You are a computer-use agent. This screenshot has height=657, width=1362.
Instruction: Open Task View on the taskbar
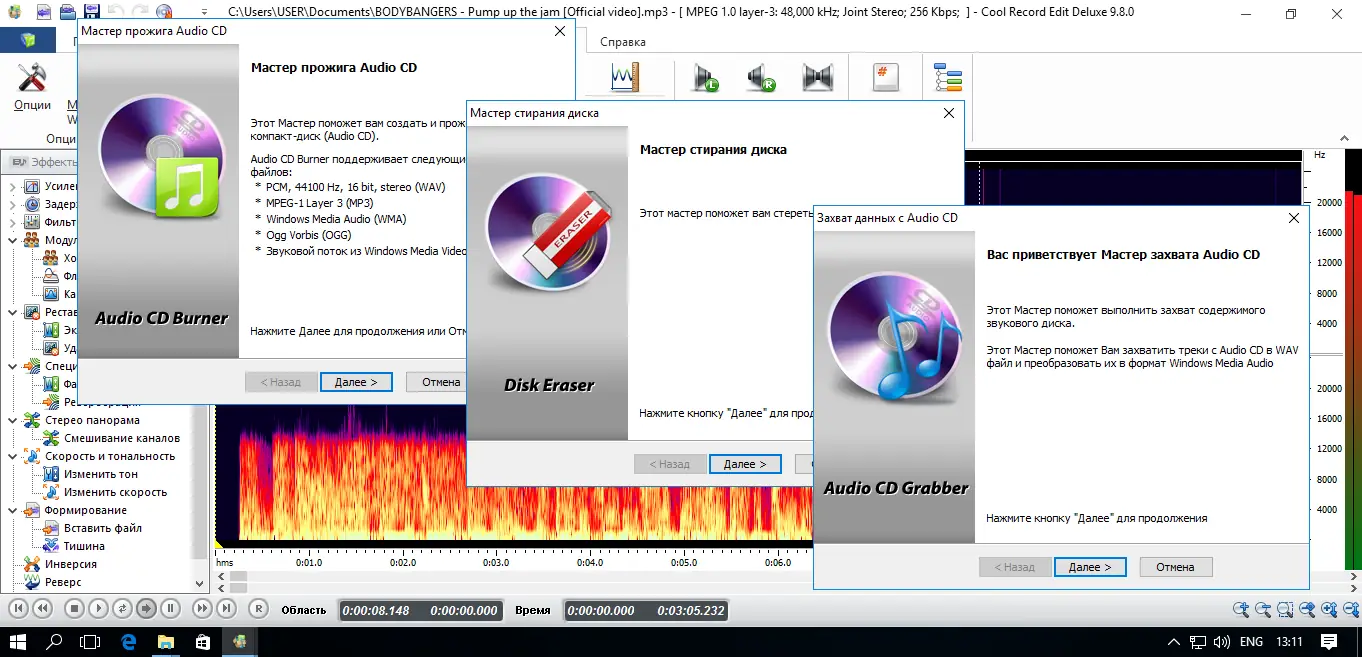click(90, 641)
